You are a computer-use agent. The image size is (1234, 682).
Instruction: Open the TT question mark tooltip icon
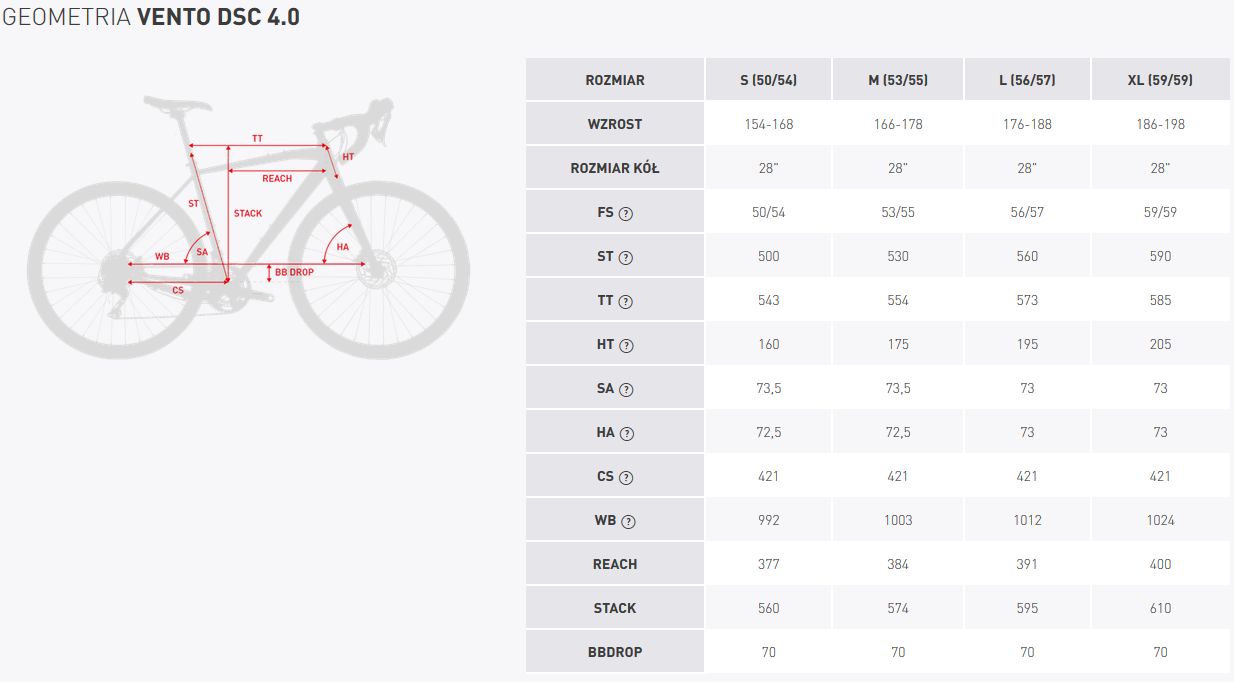(626, 301)
